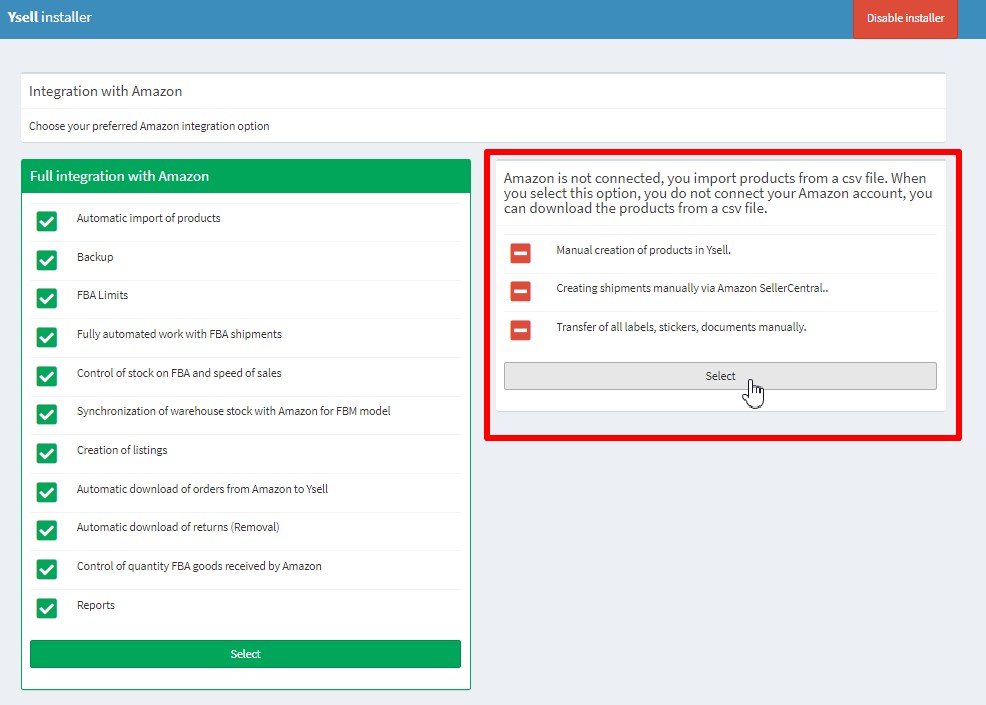Click 'Automatic download of returns (Removal)' text
Viewport: 986px width, 705px height.
[178, 527]
